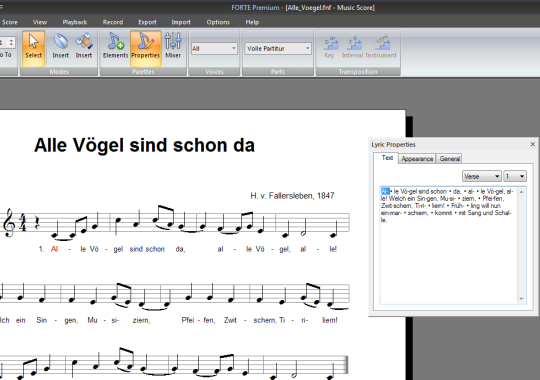The image size is (540, 380).
Task: Click the lyric word Sin in second line
Action: 42,320
